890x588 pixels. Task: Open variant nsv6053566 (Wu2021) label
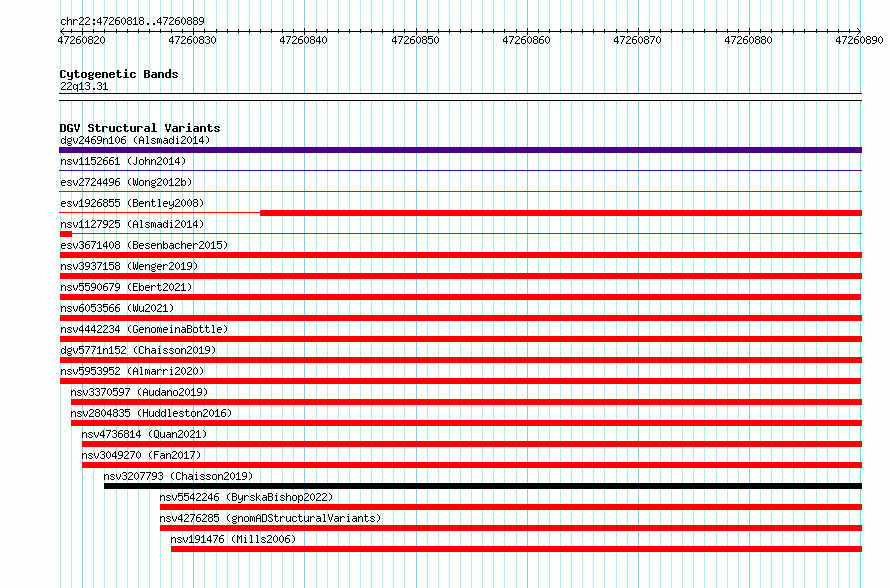(x=117, y=308)
